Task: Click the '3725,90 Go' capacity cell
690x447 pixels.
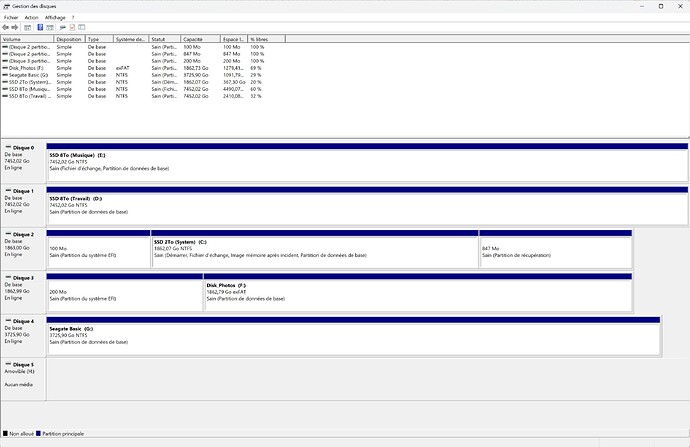Action: pos(196,75)
